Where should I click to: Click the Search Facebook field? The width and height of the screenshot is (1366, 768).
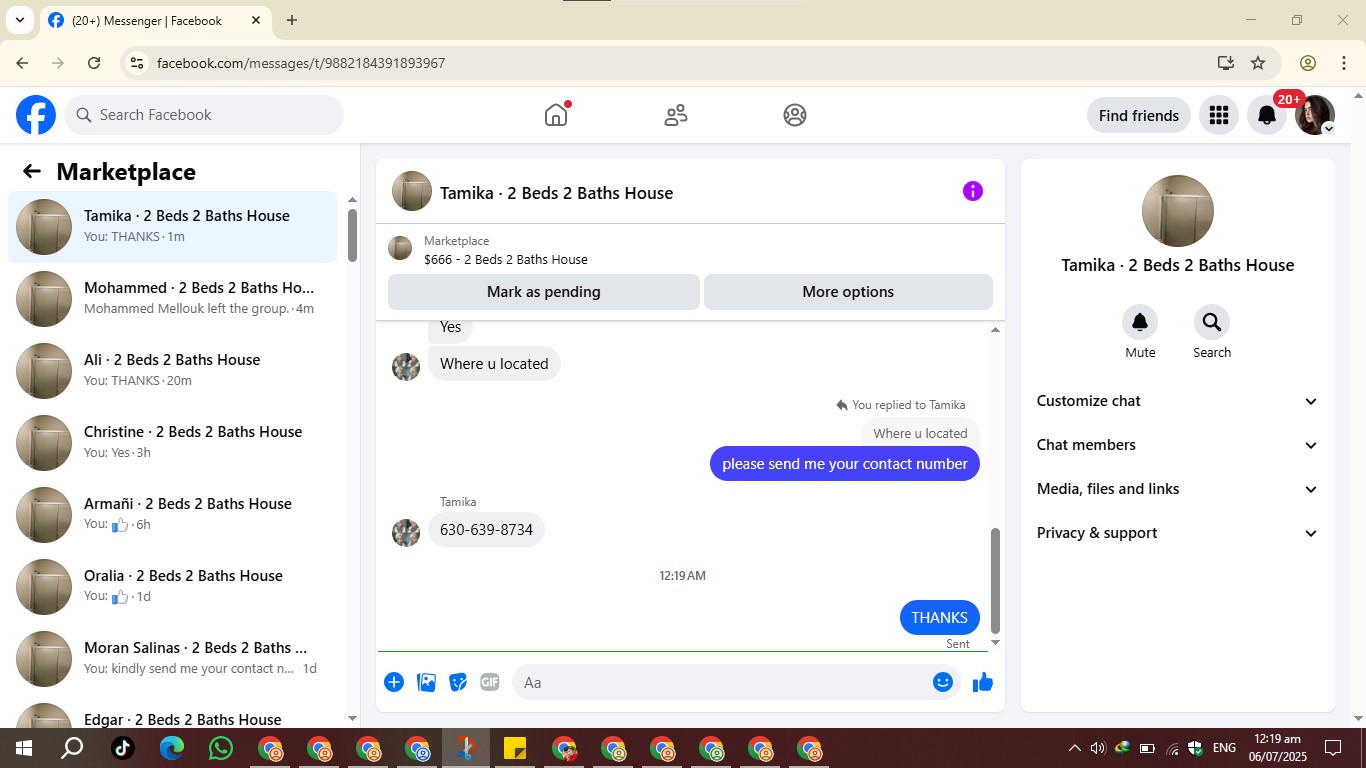204,115
